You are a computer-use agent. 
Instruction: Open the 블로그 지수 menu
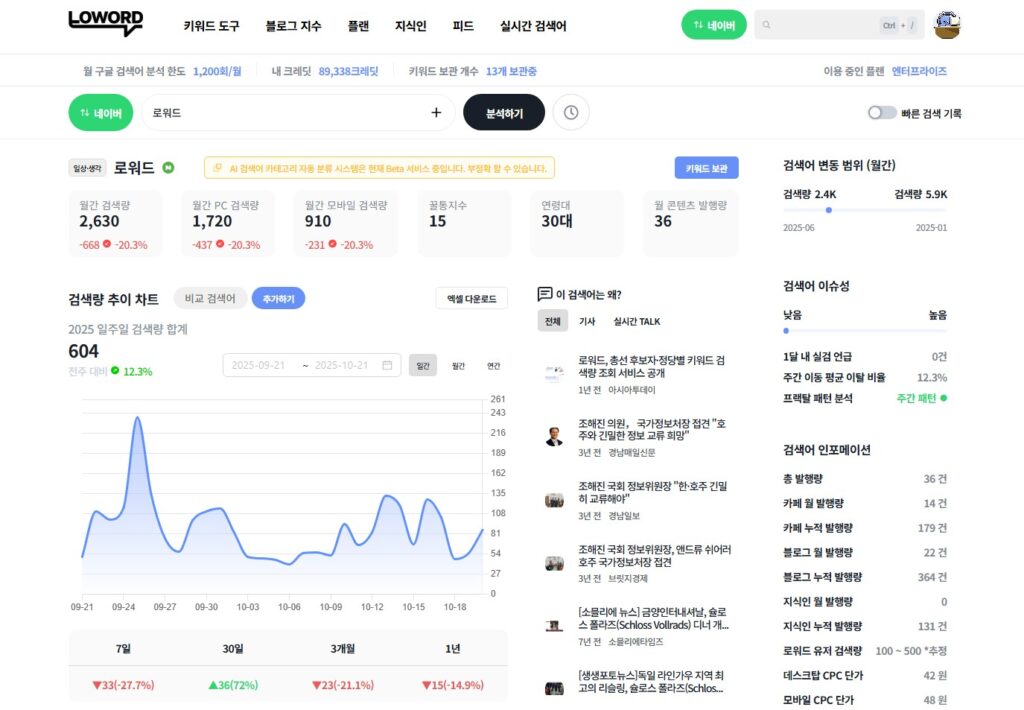pos(293,26)
